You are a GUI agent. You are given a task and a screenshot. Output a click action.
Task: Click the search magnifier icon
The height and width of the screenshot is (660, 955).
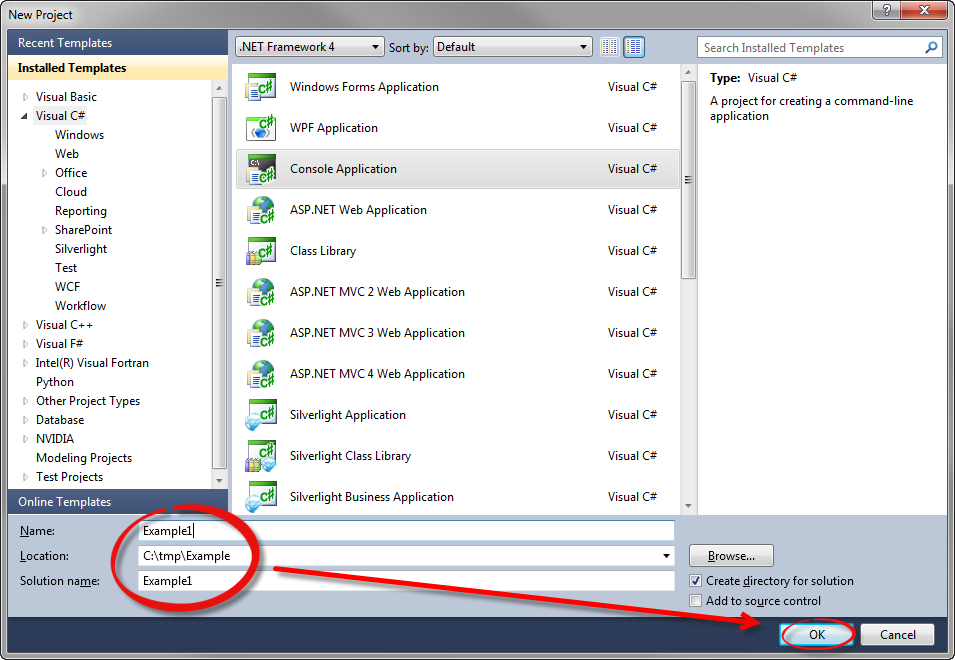click(931, 47)
